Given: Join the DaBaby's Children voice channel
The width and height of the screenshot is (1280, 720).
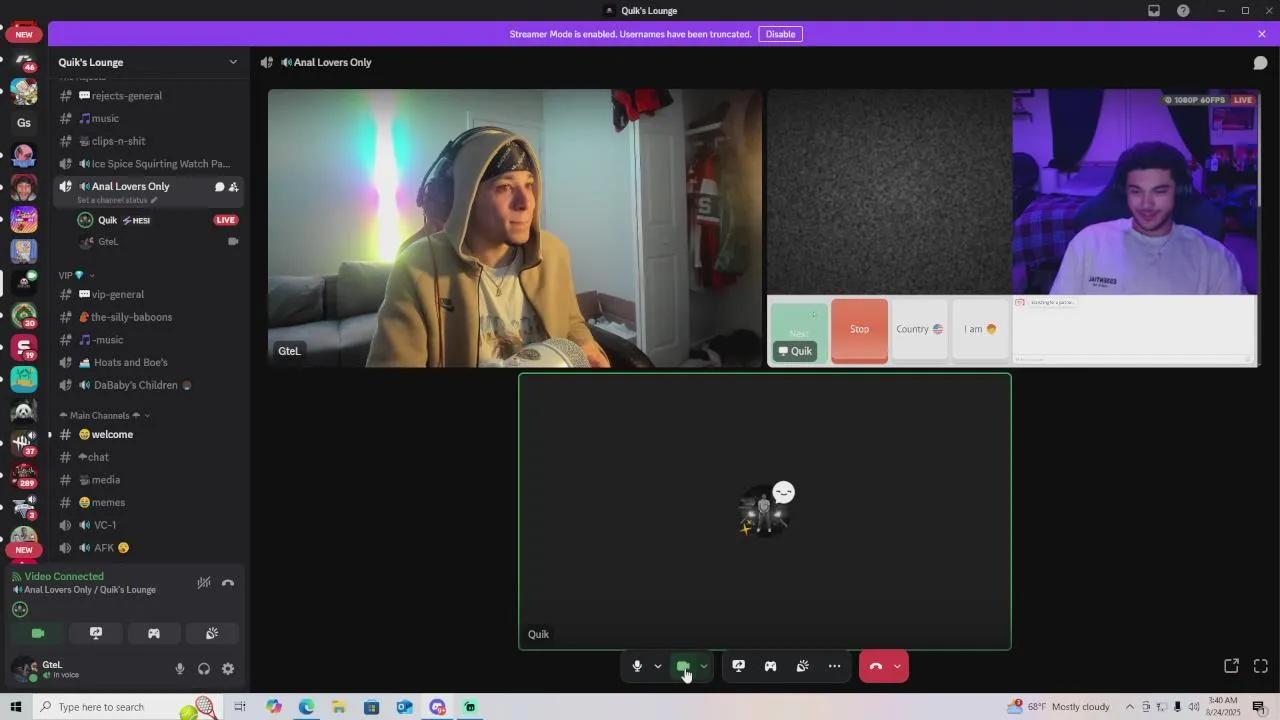Looking at the screenshot, I should (x=150, y=385).
